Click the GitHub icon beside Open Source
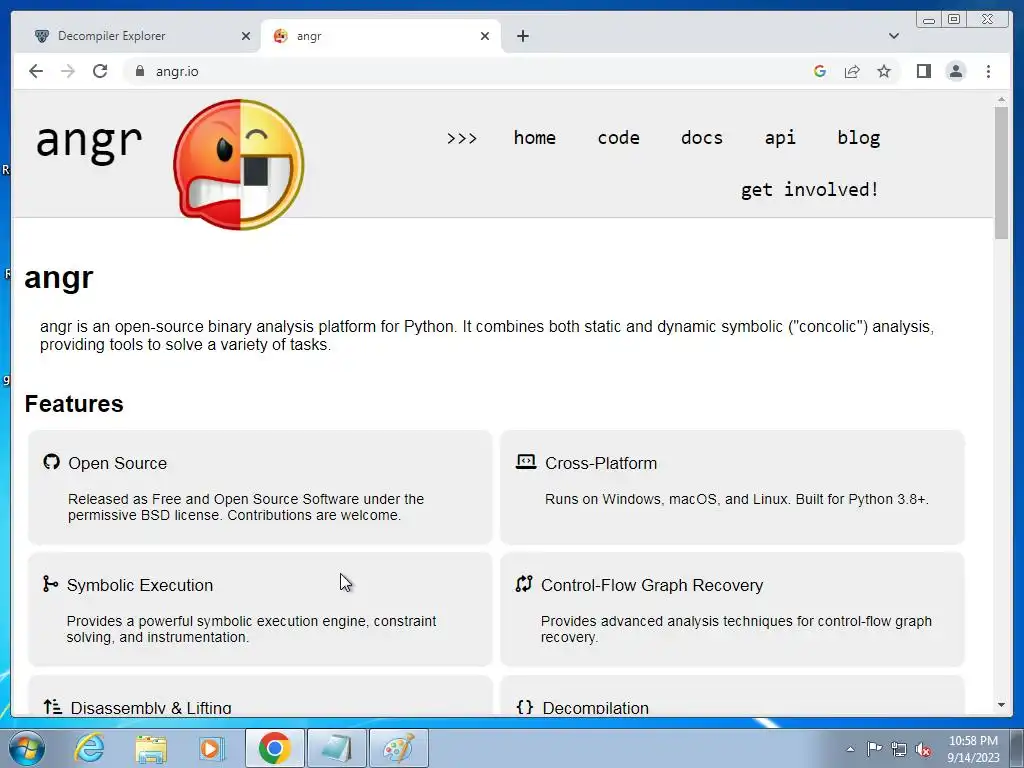Image resolution: width=1024 pixels, height=768 pixels. (x=52, y=462)
